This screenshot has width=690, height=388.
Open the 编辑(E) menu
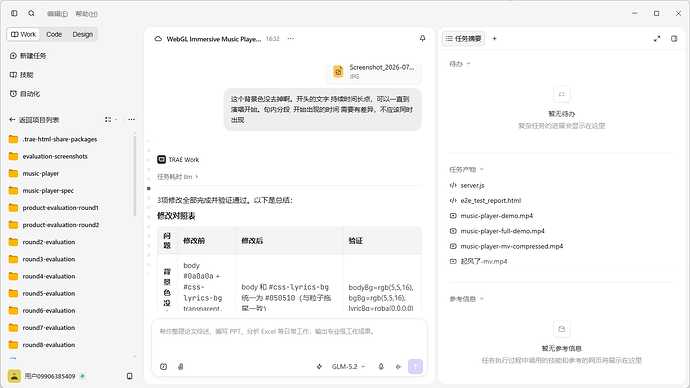pos(57,14)
